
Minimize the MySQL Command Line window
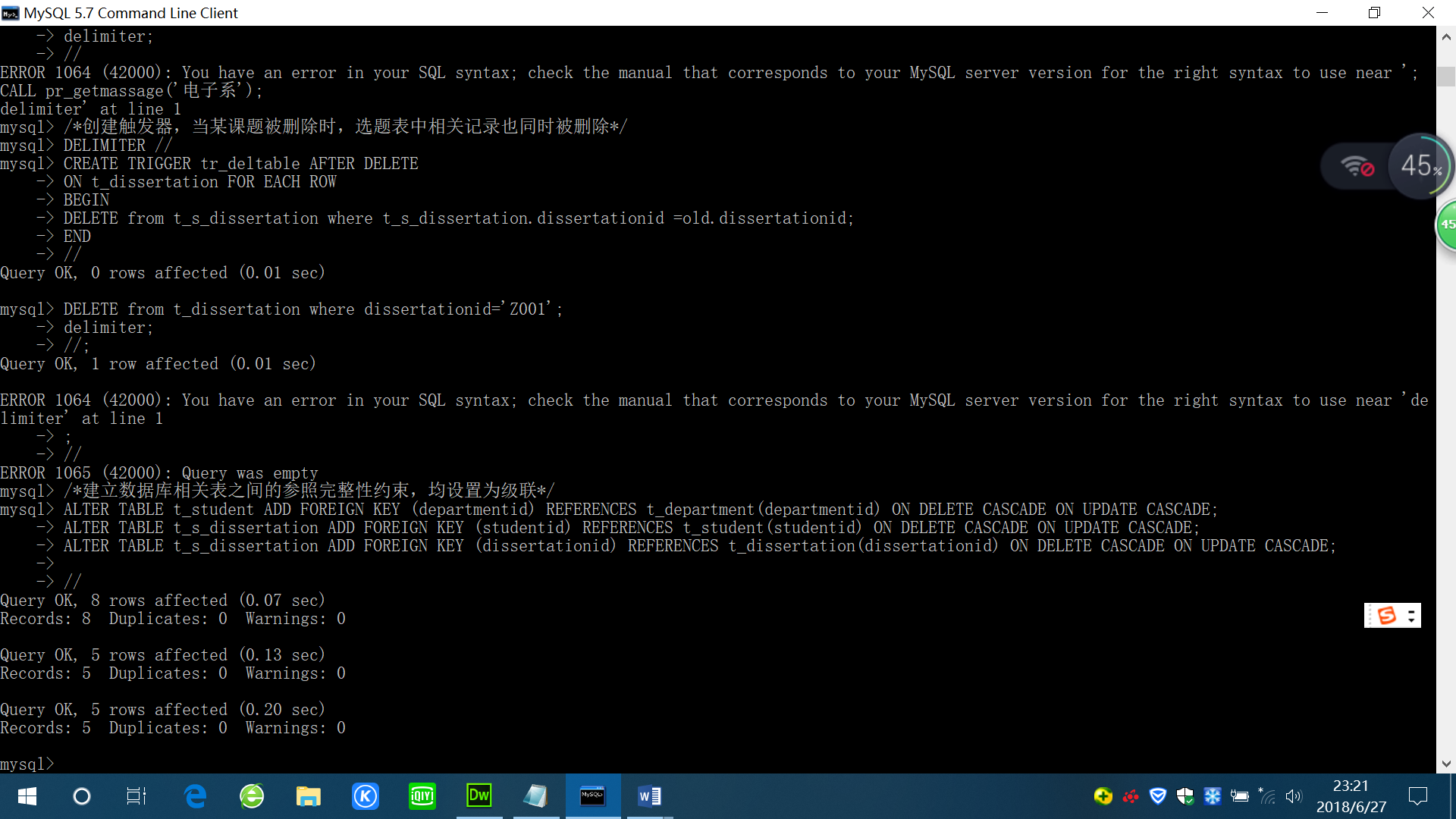(x=1322, y=13)
